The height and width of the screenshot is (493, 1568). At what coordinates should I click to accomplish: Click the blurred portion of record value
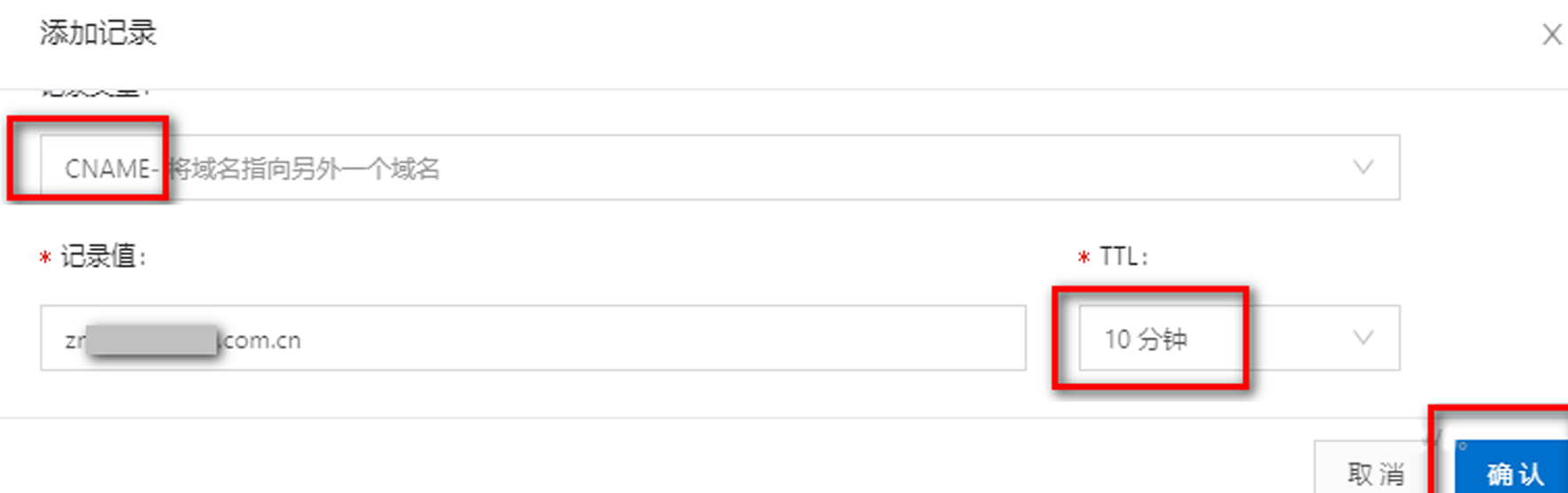pyautogui.click(x=152, y=340)
